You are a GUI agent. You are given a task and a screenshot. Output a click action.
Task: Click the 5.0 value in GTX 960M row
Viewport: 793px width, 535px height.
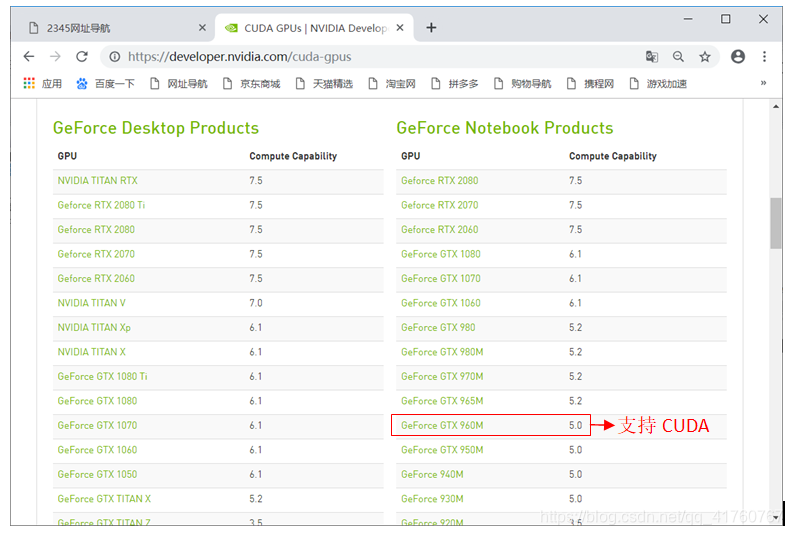[576, 425]
